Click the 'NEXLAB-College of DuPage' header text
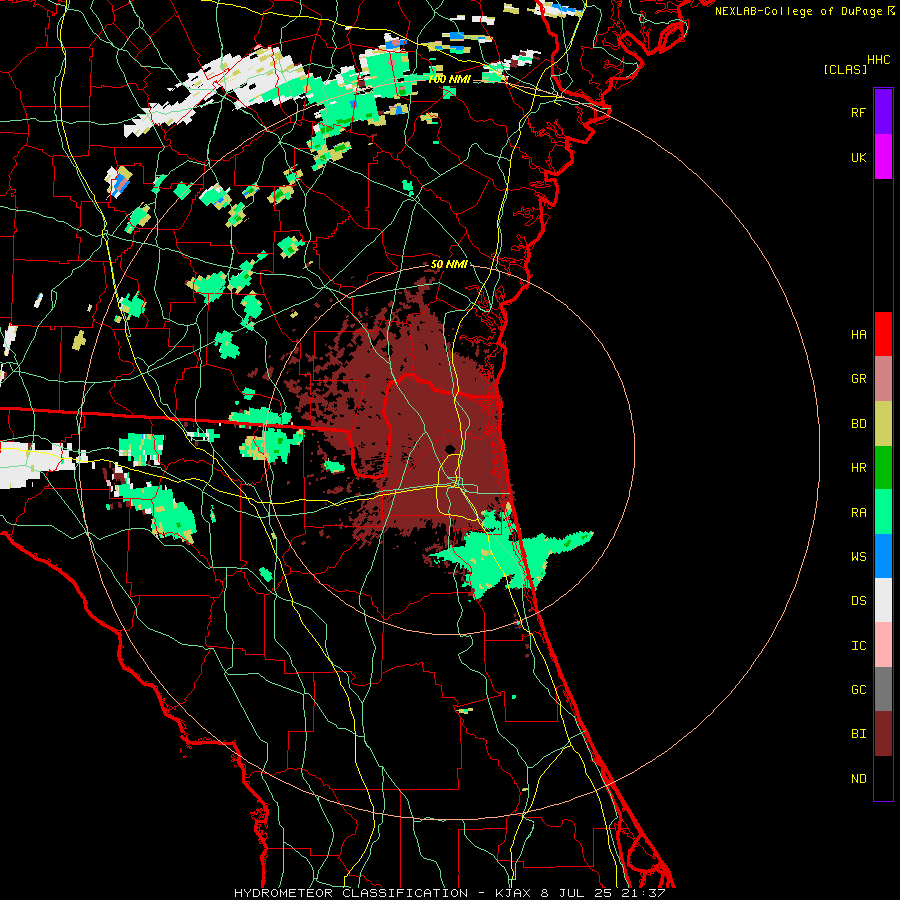The image size is (900, 900). tap(798, 11)
